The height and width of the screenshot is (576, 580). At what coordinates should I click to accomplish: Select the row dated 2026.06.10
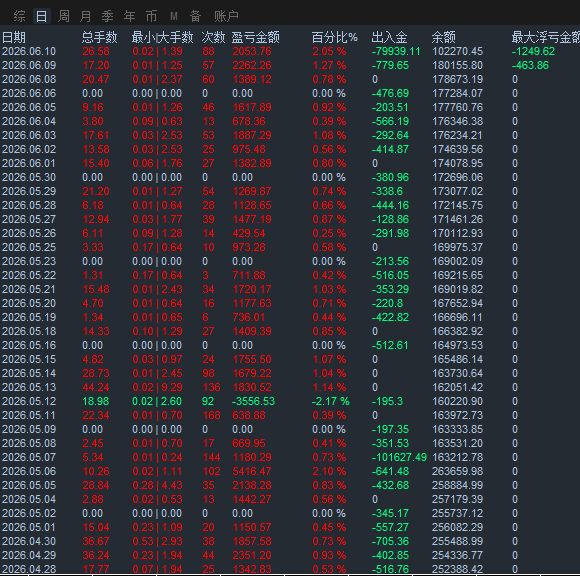[290, 51]
